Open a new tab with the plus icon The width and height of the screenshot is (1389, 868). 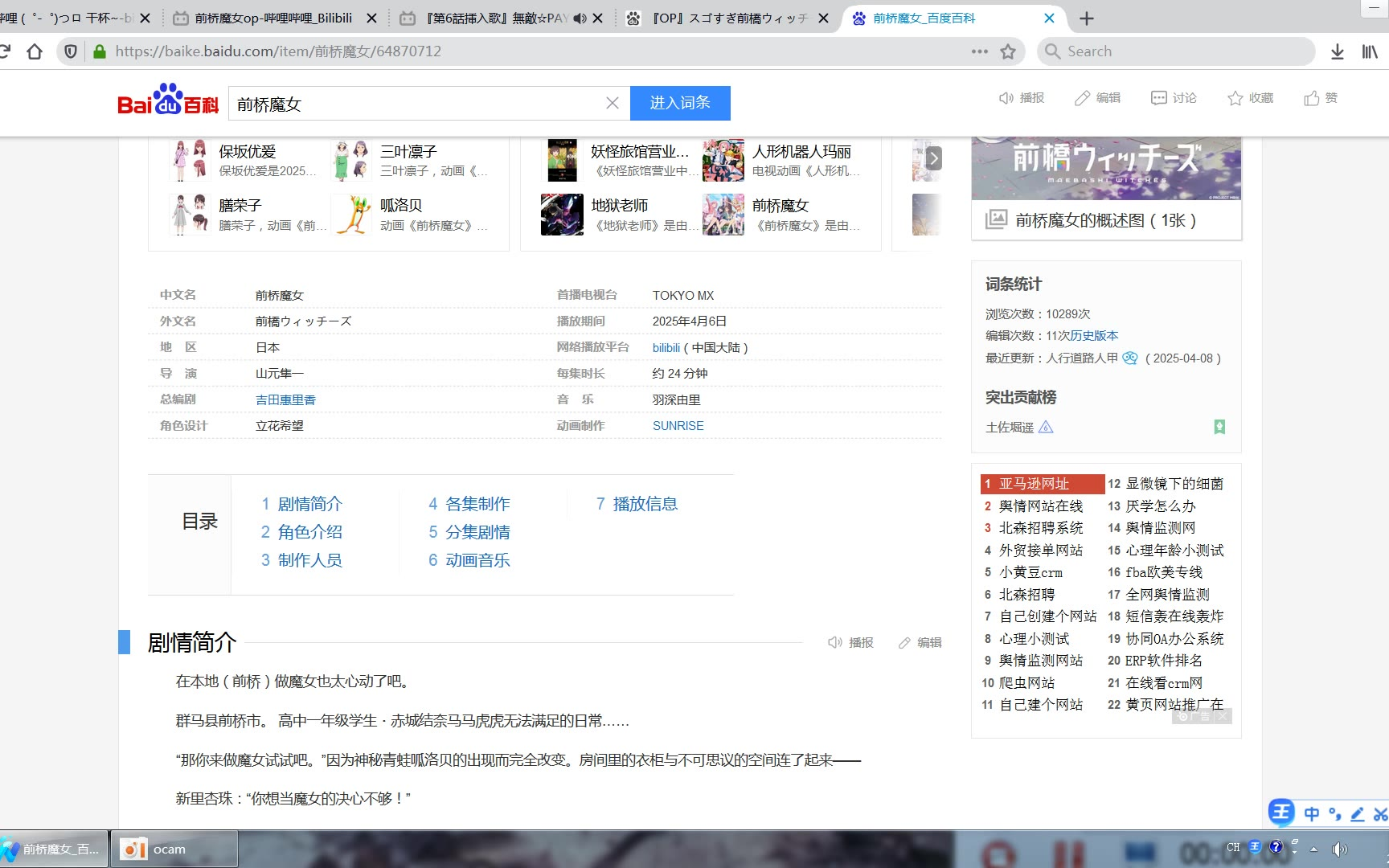point(1087,18)
